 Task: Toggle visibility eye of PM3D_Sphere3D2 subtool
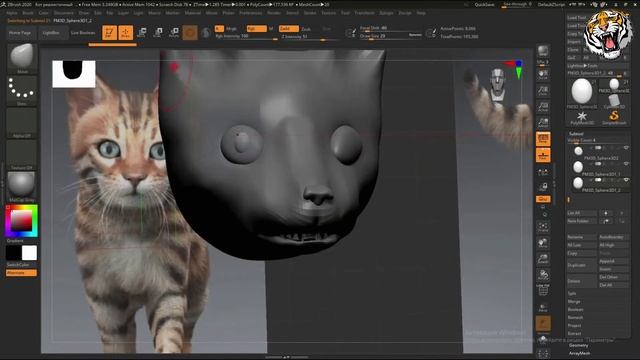point(626,148)
